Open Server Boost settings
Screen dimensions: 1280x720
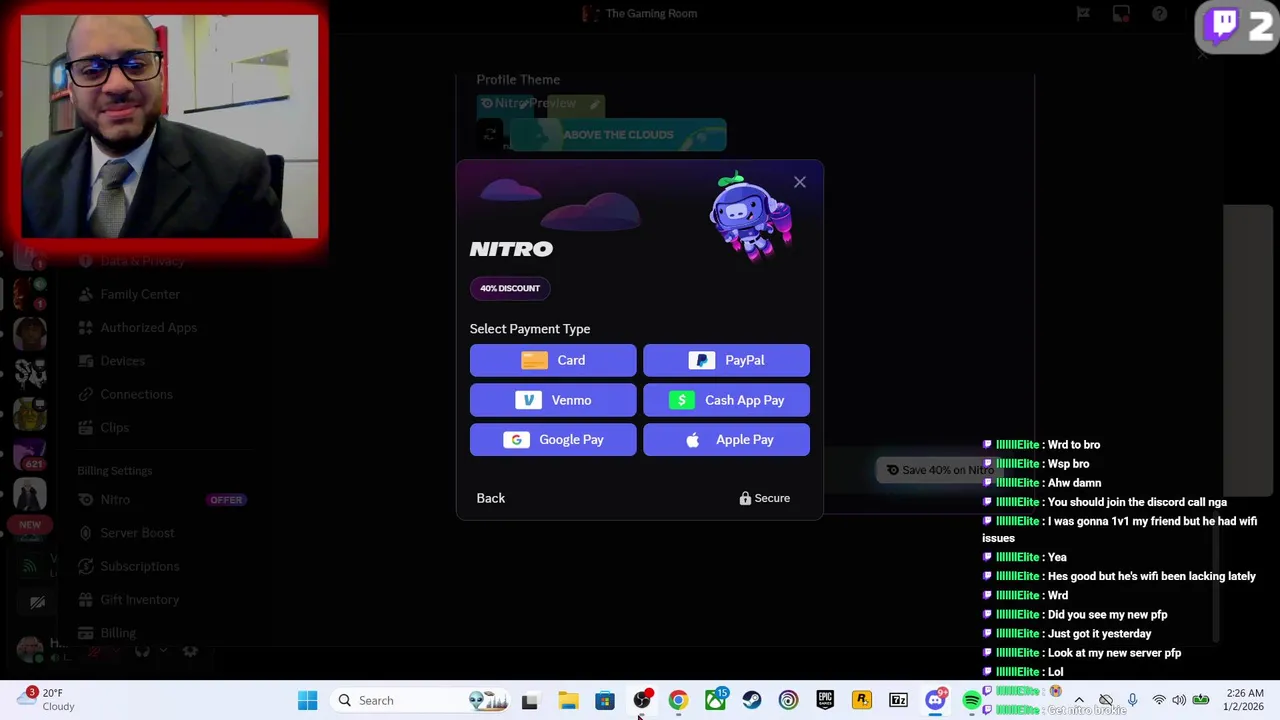[137, 533]
